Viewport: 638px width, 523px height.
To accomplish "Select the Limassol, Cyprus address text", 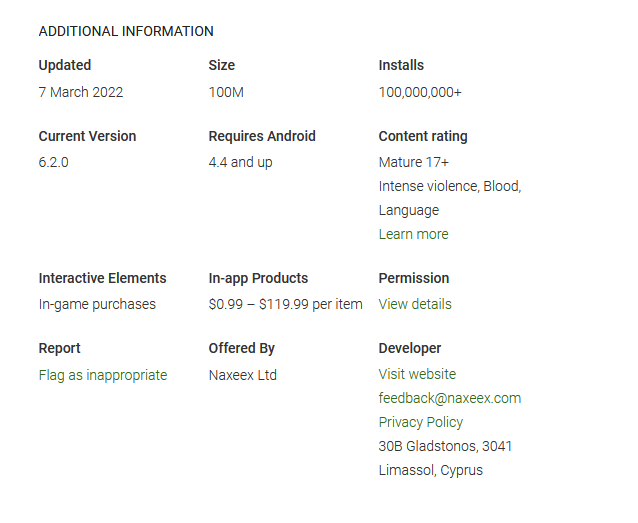I will point(430,470).
